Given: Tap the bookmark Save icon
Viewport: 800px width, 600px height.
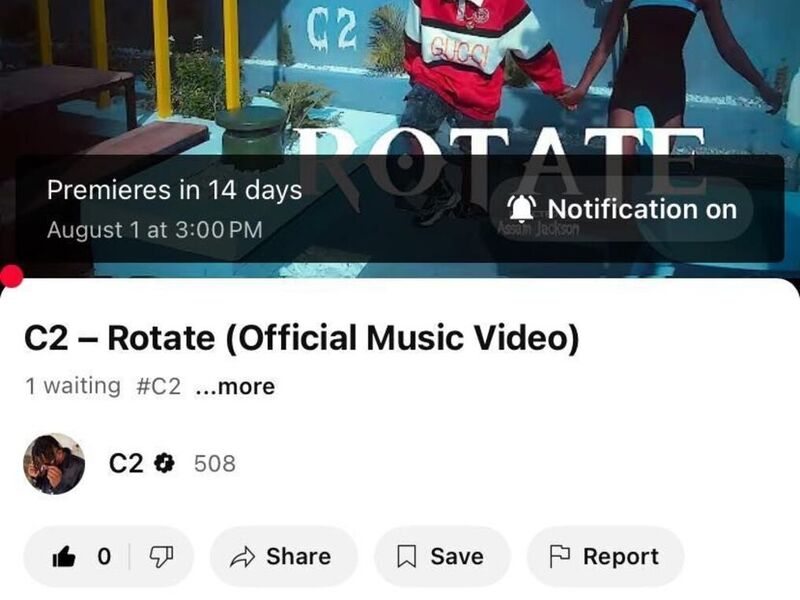Looking at the screenshot, I should click(407, 557).
